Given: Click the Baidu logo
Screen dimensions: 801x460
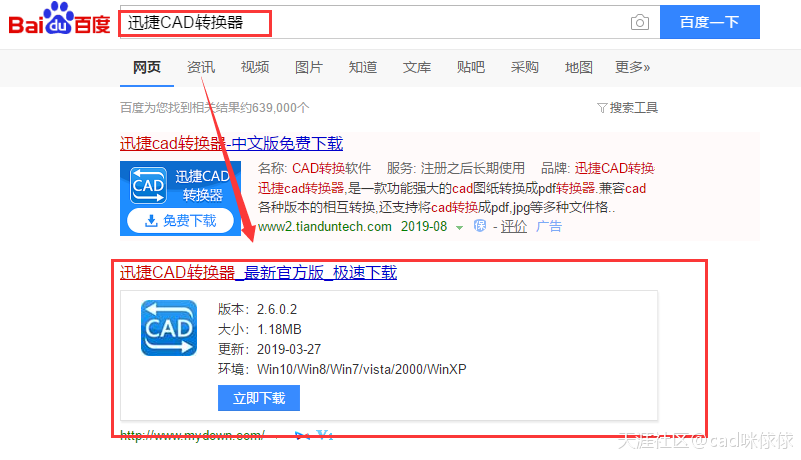Looking at the screenshot, I should click(59, 19).
